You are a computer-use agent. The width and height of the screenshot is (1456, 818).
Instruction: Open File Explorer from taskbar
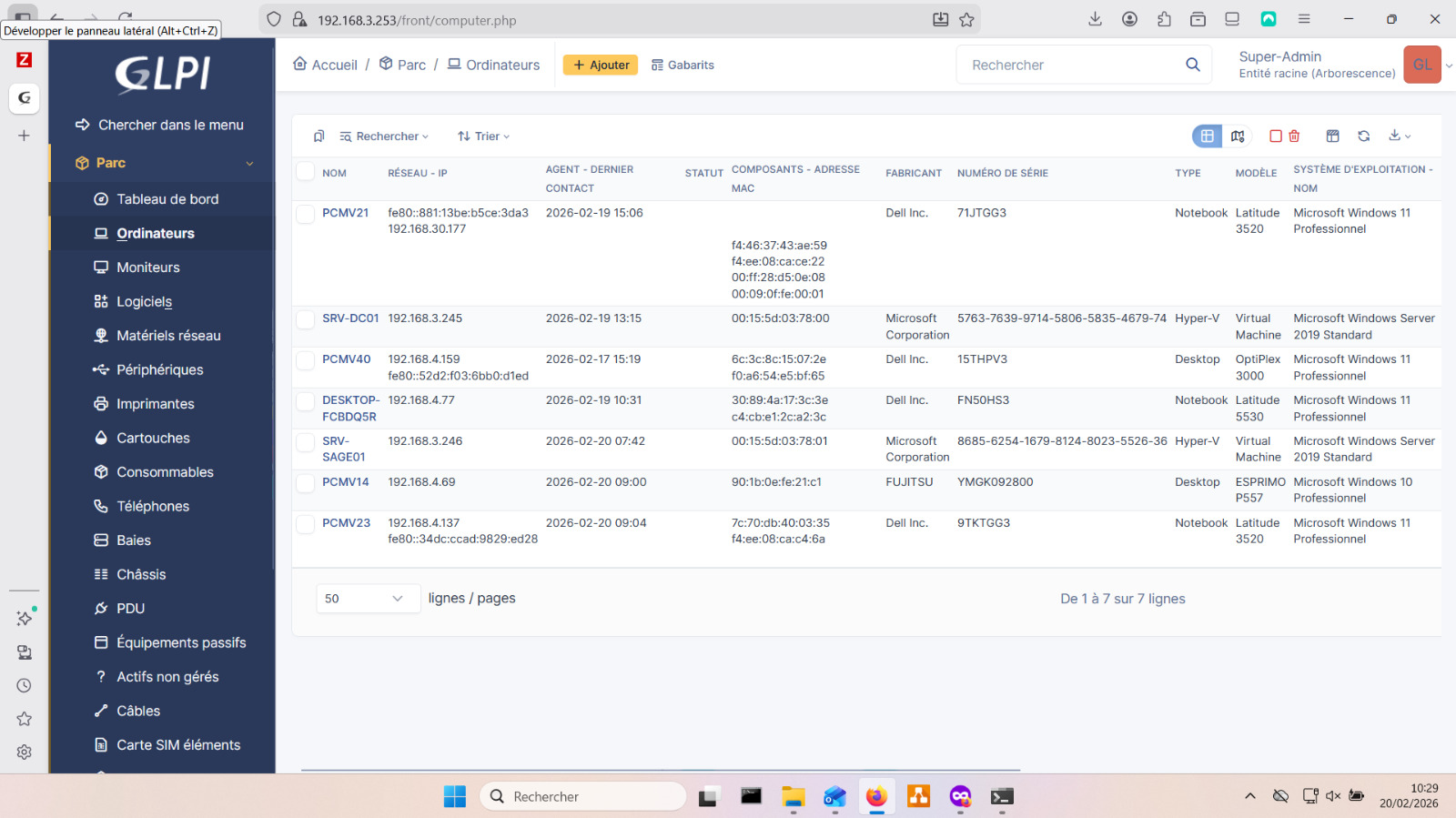(793, 796)
